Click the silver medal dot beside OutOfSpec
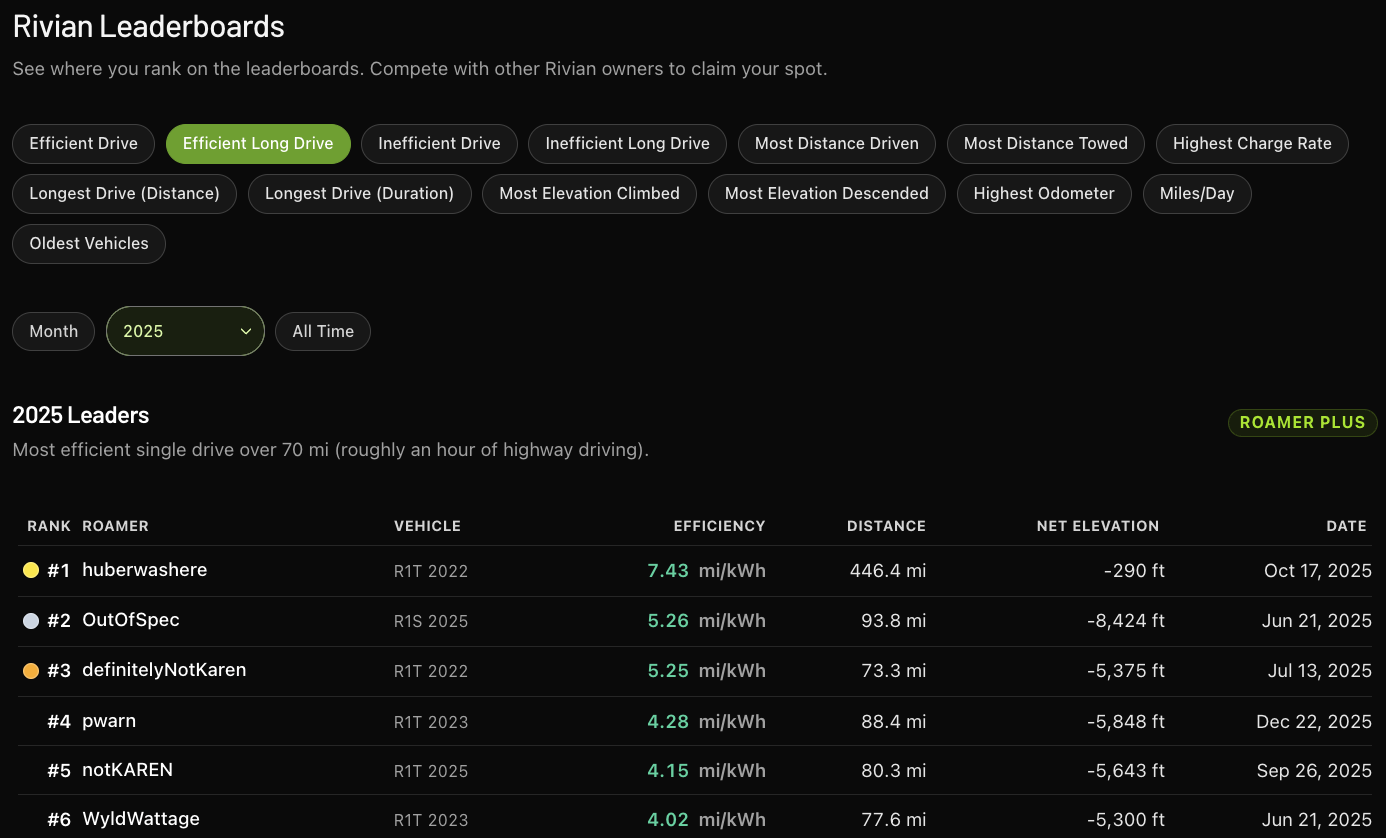The width and height of the screenshot is (1386, 838). [31, 621]
